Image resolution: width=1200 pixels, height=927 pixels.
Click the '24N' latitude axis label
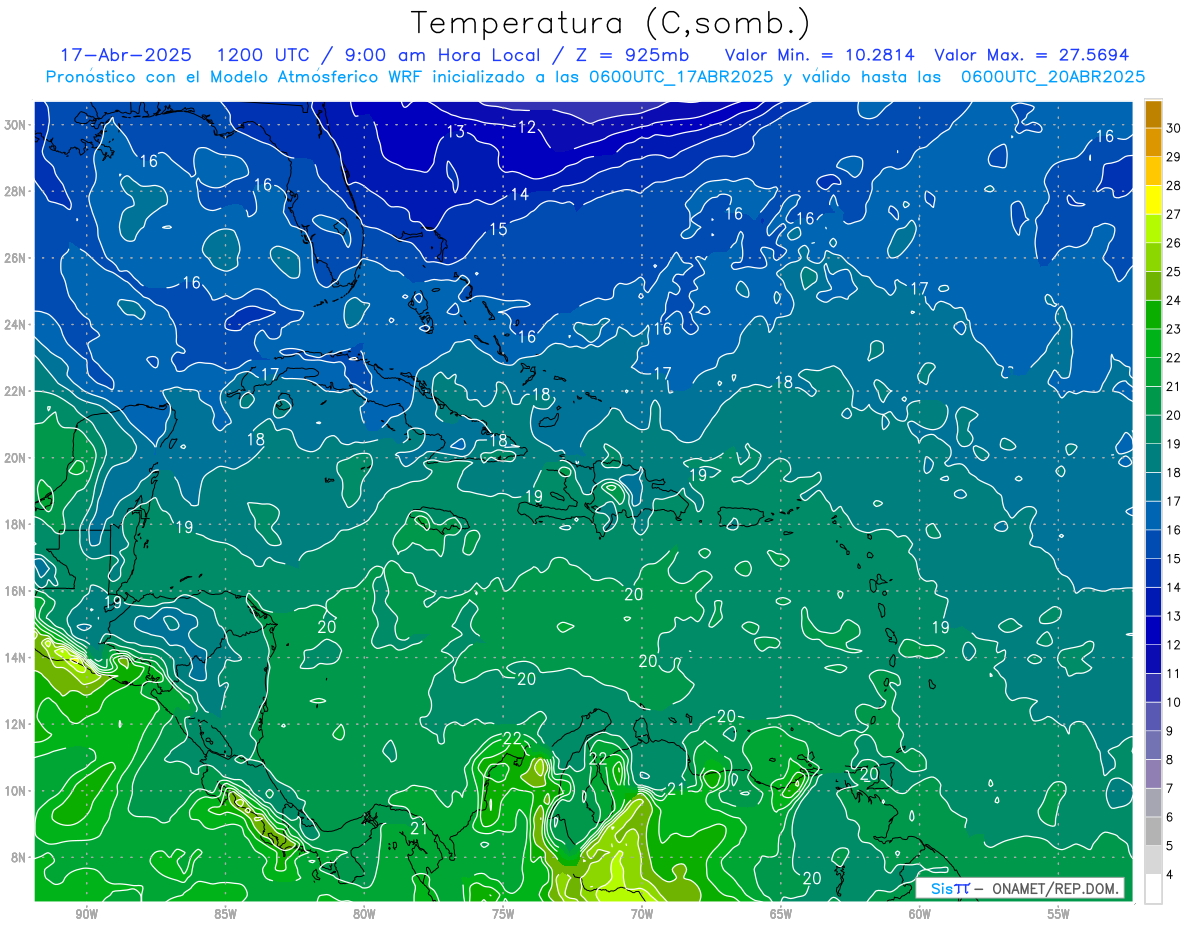(15, 325)
